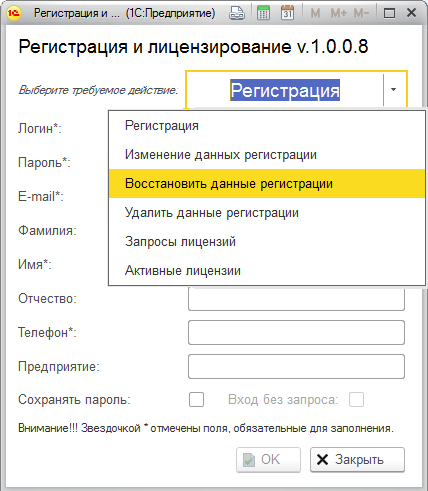Click the M- memory subtract button
Image resolution: width=428 pixels, height=491 pixels.
coord(361,13)
